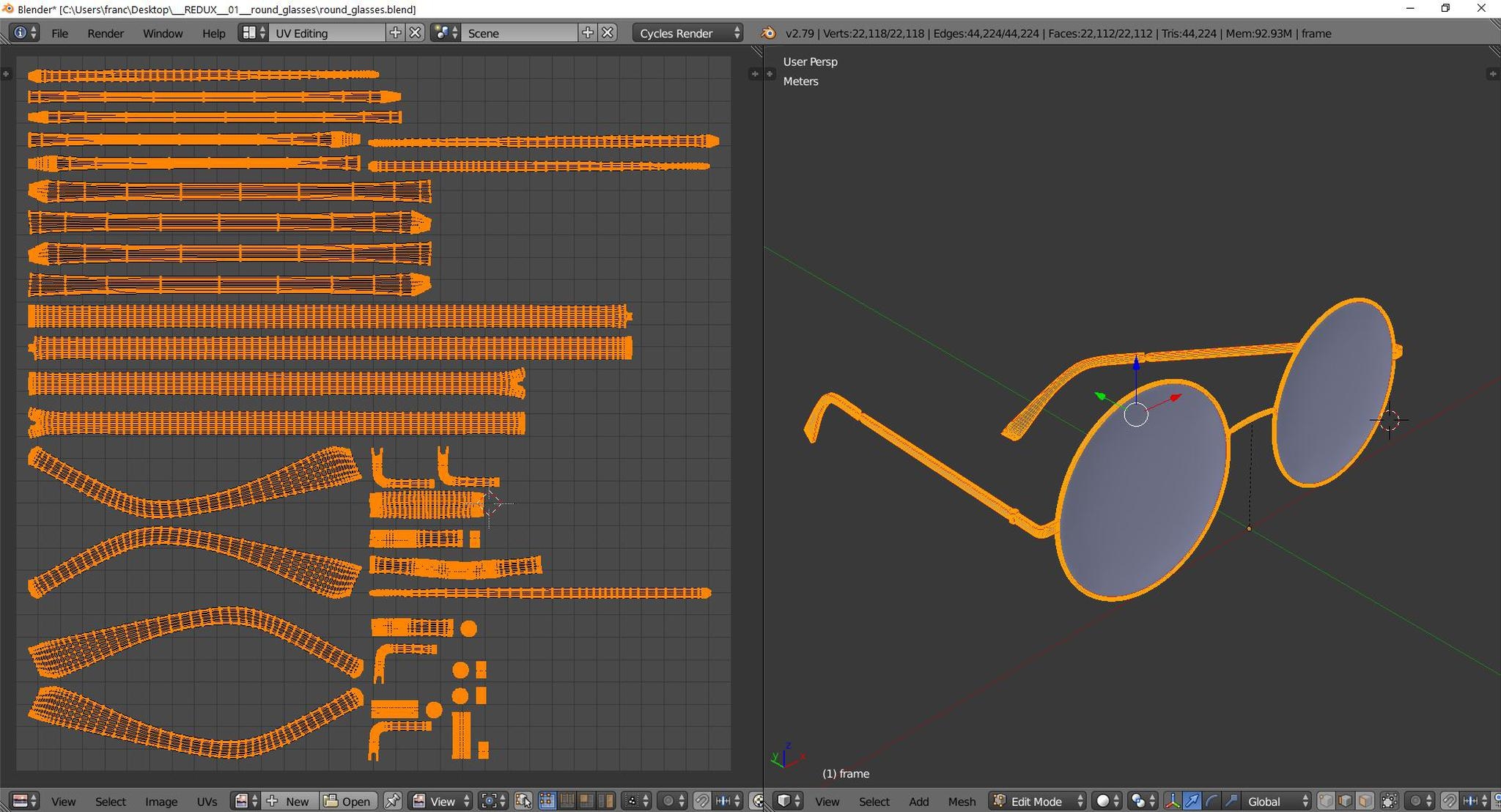Screen dimensions: 1501x812
Task: Open the Edit Mode interaction dropdown
Action: pos(1037,801)
